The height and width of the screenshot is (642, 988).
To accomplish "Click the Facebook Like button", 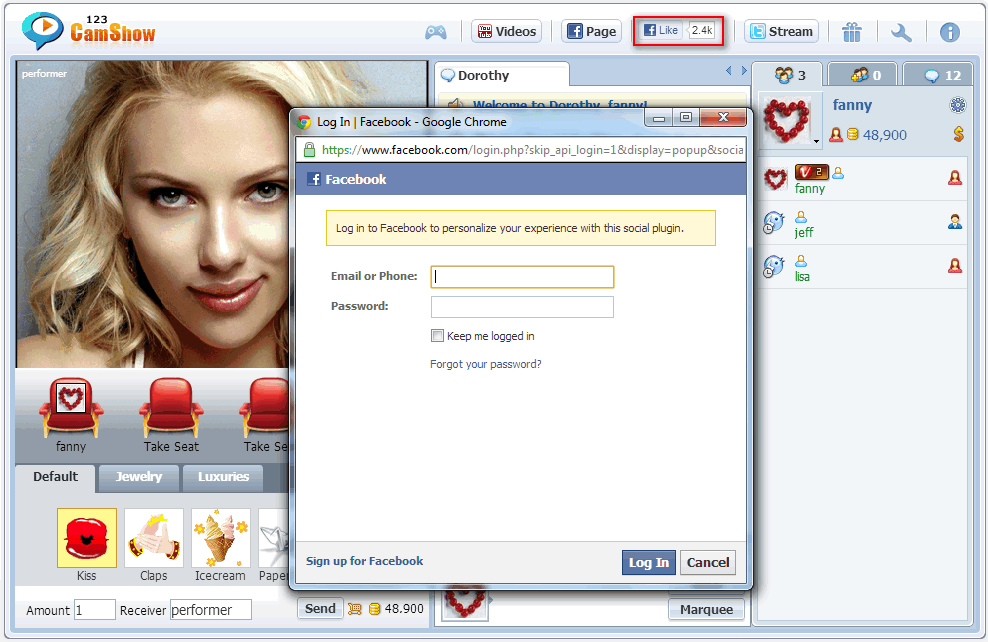I will click(661, 30).
